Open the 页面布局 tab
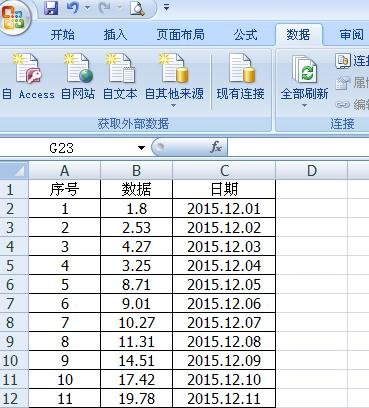 click(180, 35)
